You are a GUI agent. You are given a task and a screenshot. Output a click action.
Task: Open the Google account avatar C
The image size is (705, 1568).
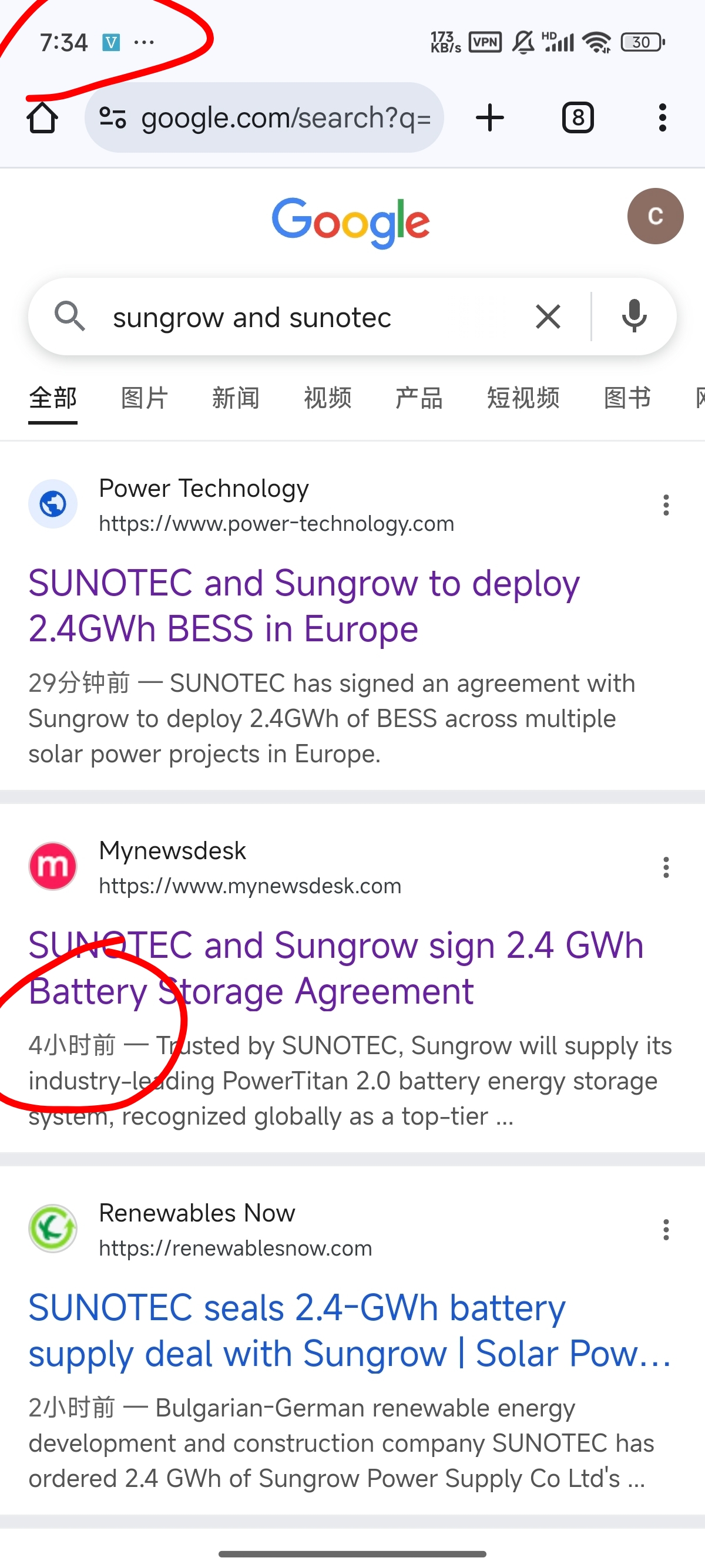point(655,216)
